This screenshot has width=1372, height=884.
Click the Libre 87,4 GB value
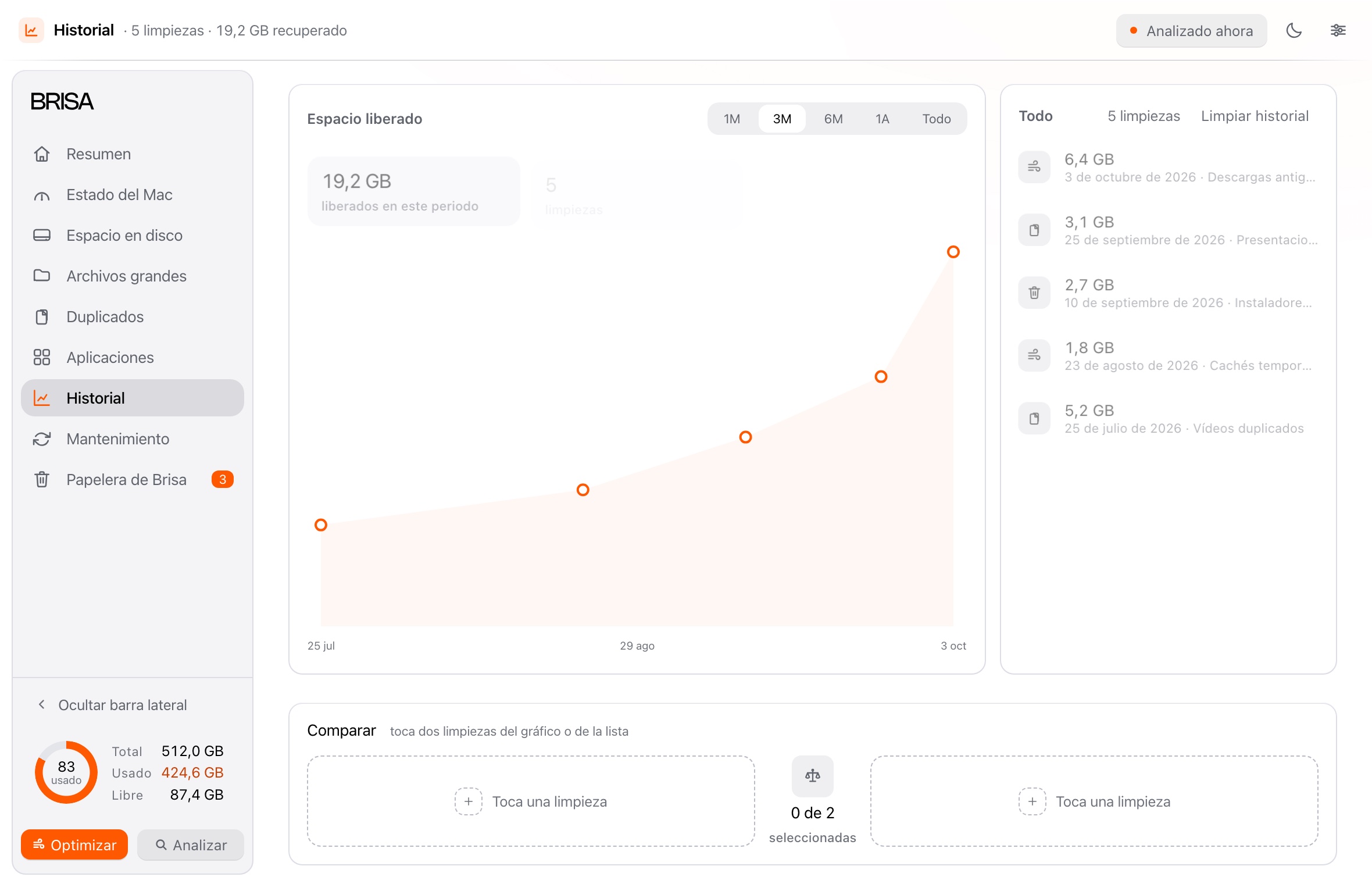click(x=196, y=795)
